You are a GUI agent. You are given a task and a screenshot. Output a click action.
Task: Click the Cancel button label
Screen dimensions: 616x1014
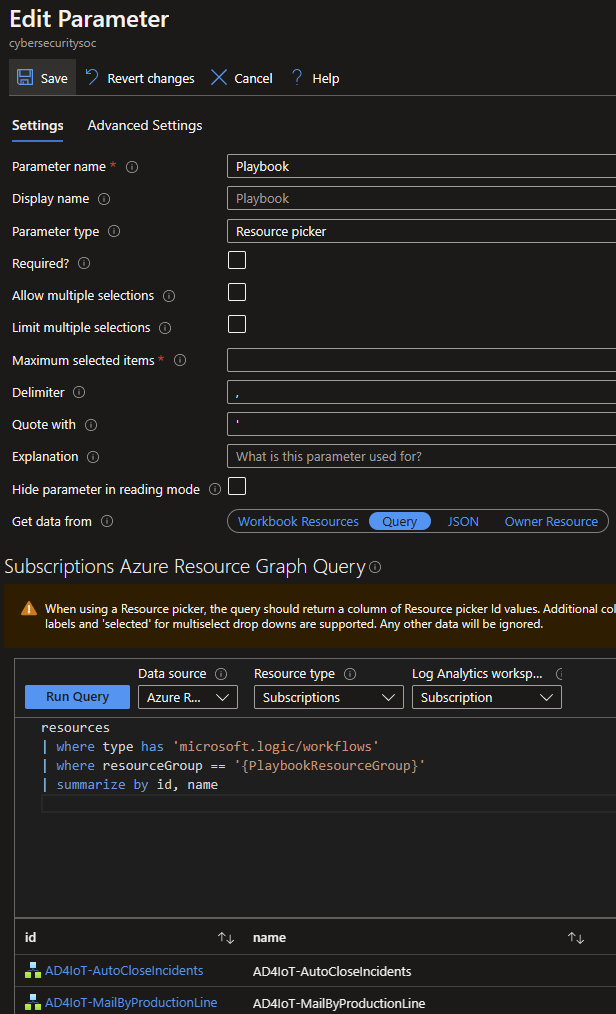[x=253, y=78]
